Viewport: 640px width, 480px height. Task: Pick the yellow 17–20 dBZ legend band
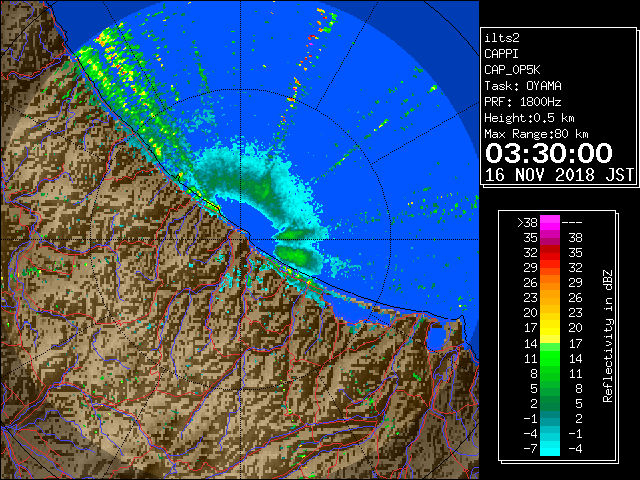pyautogui.click(x=550, y=328)
